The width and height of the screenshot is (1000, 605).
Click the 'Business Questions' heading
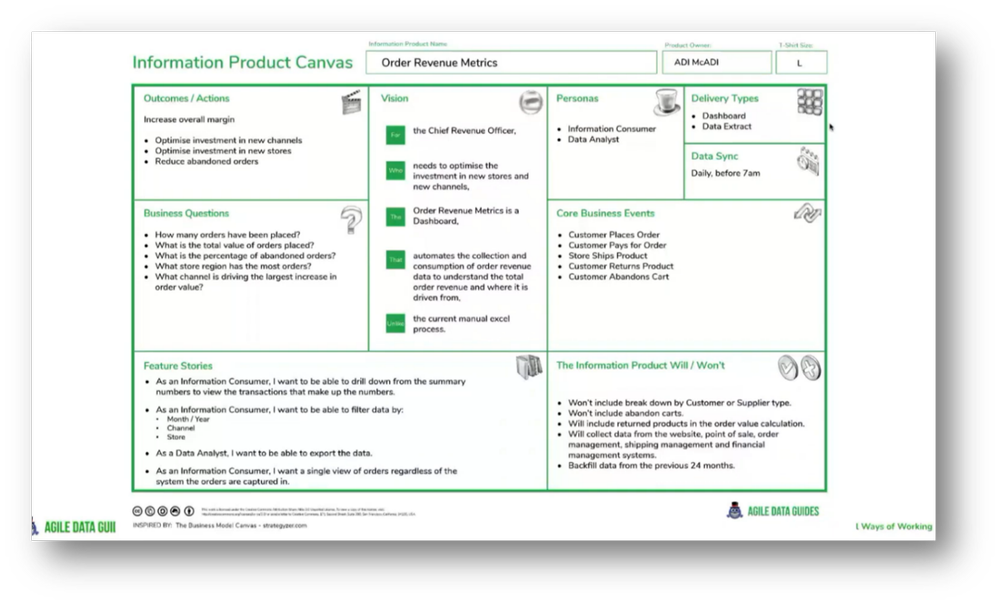coord(186,214)
